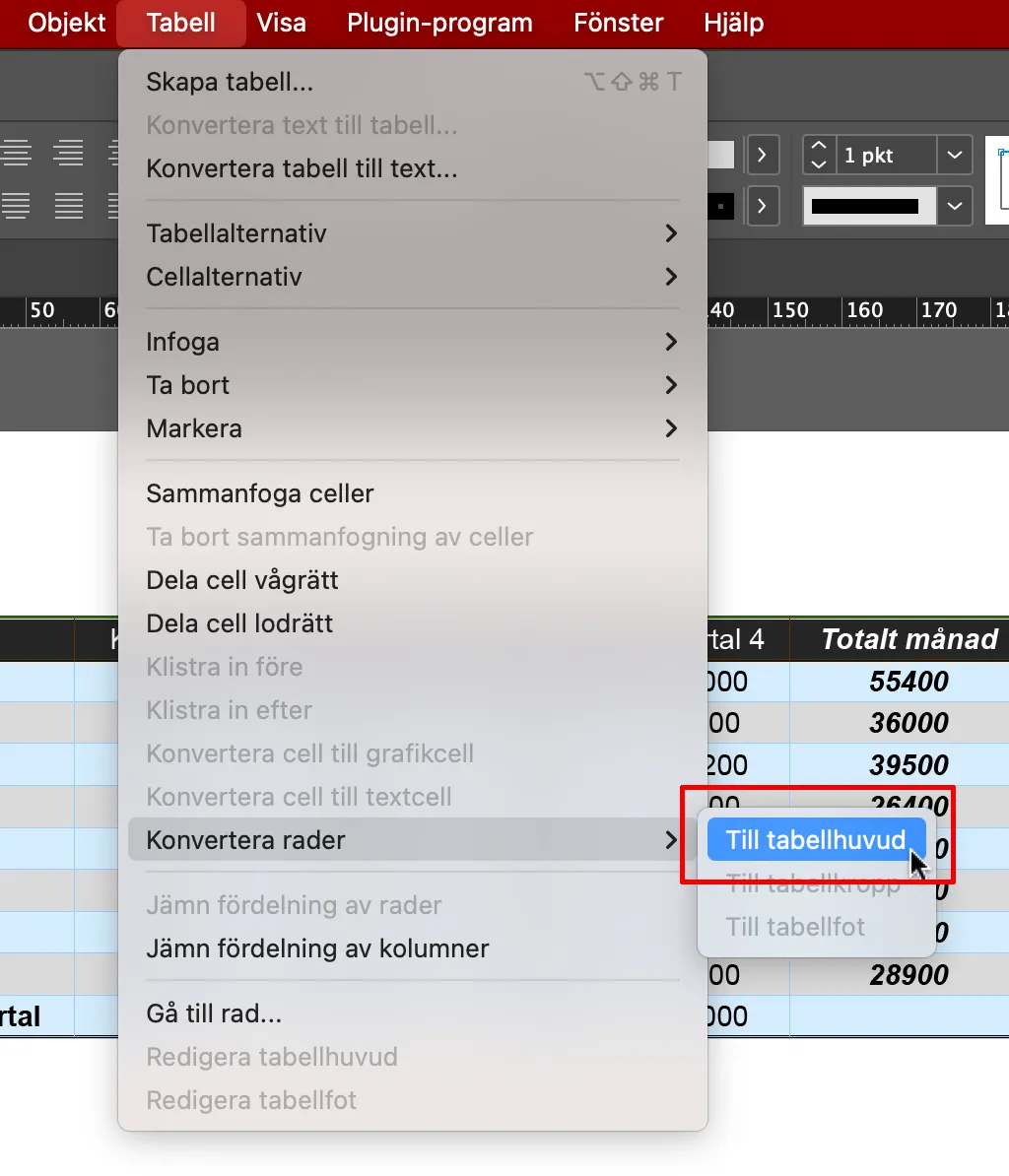This screenshot has width=1009, height=1176.
Task: Click Sammanfoga celler menu item
Action: [260, 493]
